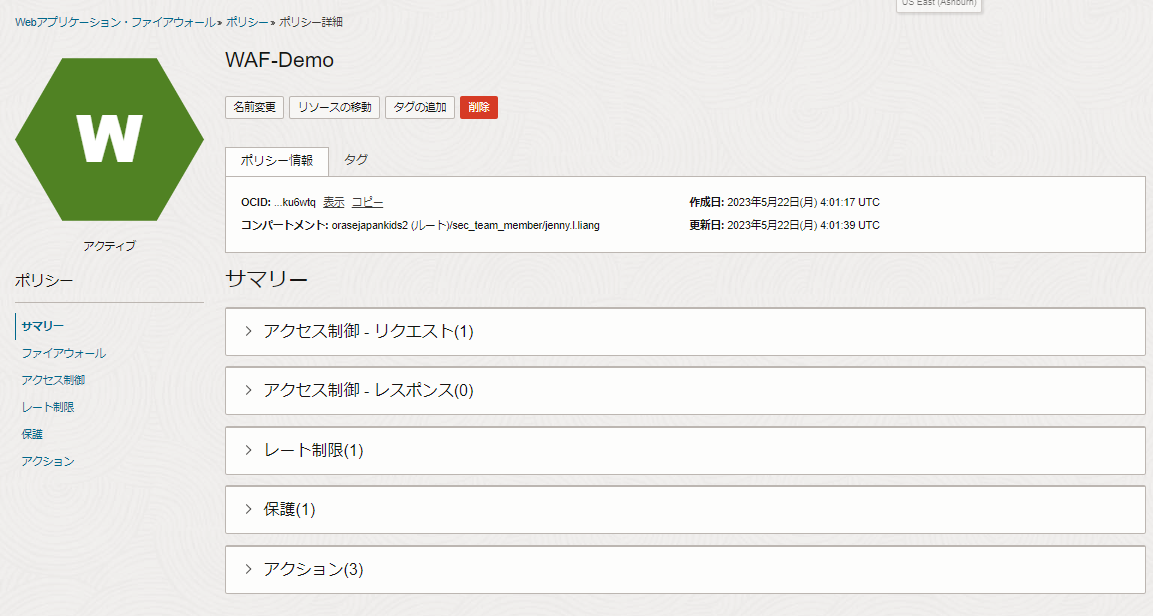Open ファイアウォール in the left sidebar
1153x616 pixels.
pyautogui.click(x=63, y=353)
